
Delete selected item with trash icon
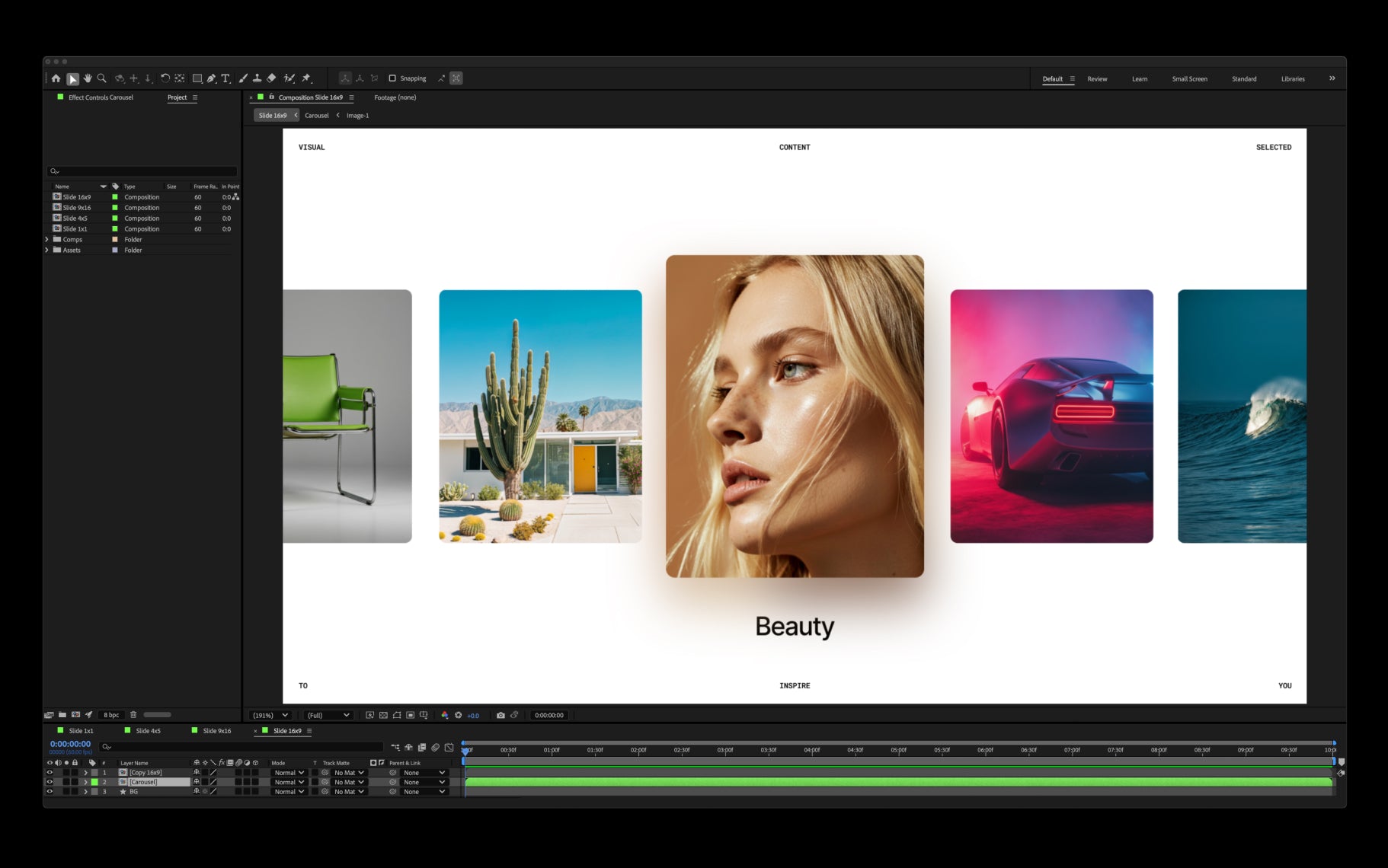[x=133, y=715]
